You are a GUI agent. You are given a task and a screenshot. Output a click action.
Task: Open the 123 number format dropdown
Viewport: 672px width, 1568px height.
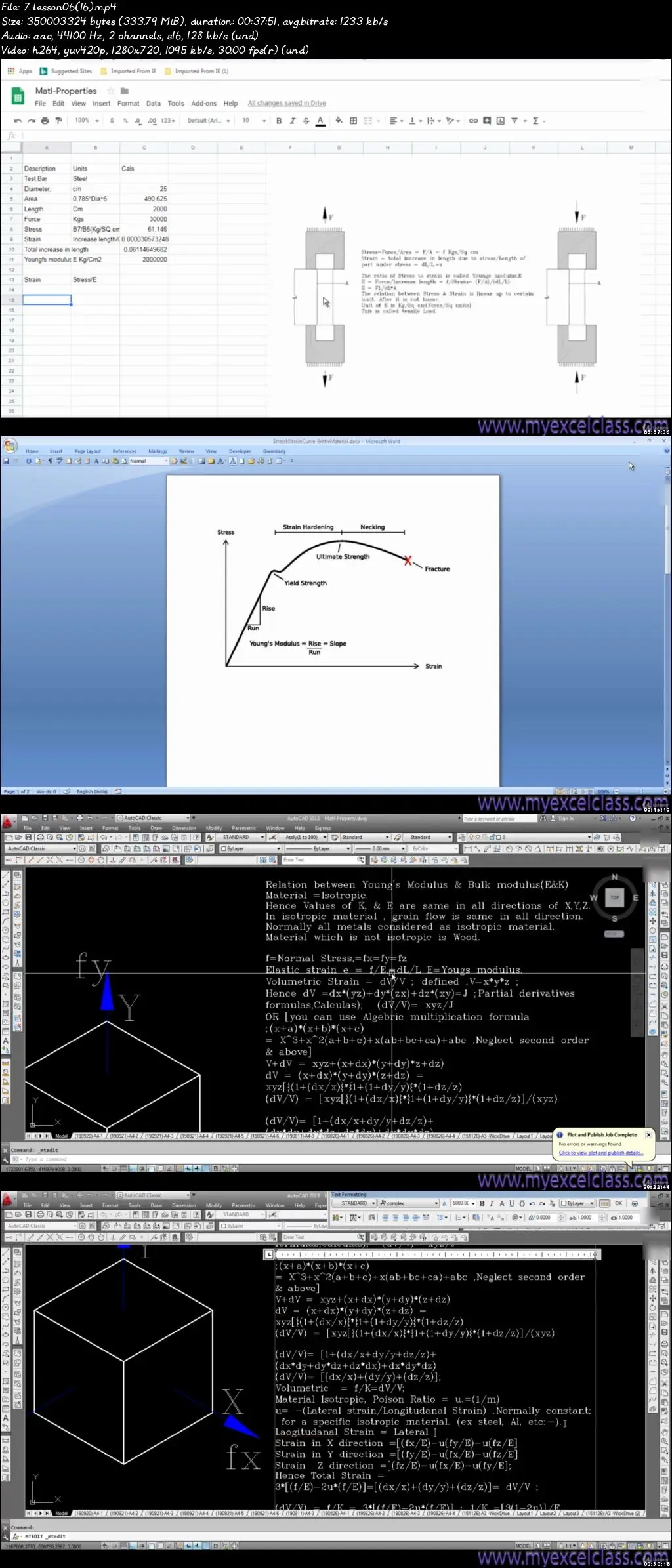coord(168,121)
